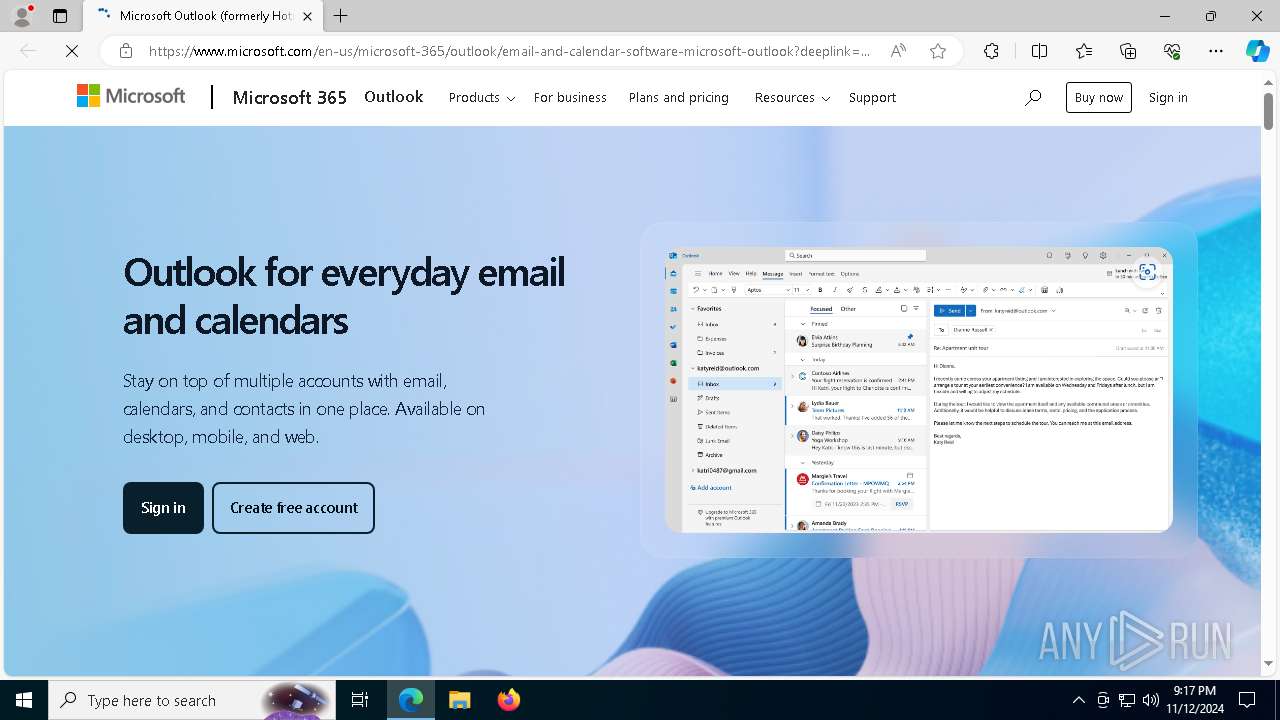Screen dimensions: 1280x720
Task: Open the volume control tray icon
Action: coord(1151,700)
